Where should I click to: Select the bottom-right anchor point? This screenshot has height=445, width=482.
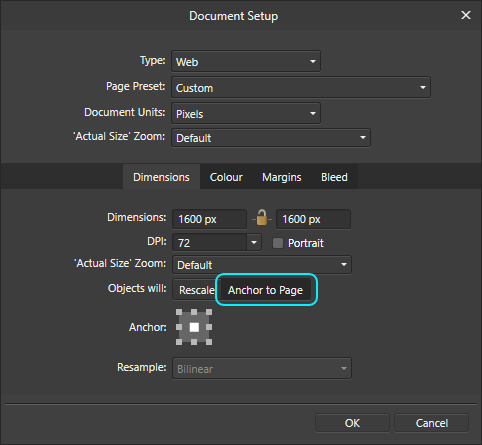[209, 342]
